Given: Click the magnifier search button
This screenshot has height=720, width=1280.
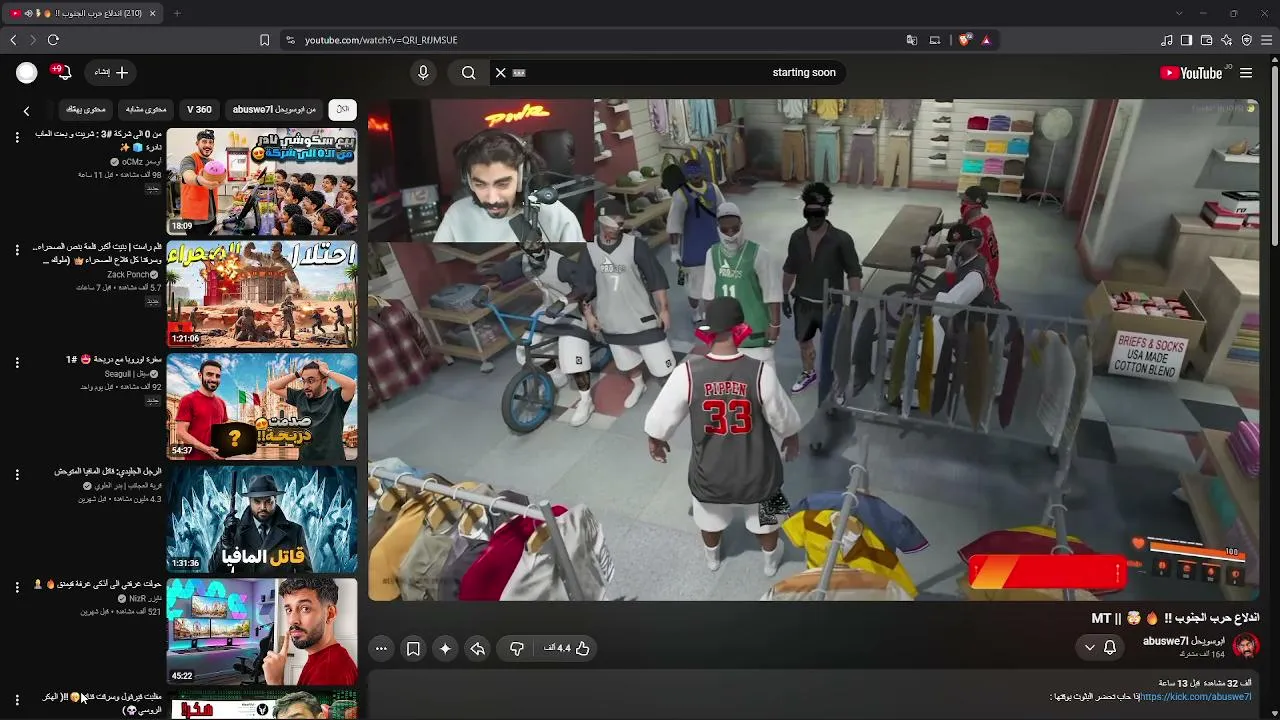Looking at the screenshot, I should pyautogui.click(x=468, y=72).
